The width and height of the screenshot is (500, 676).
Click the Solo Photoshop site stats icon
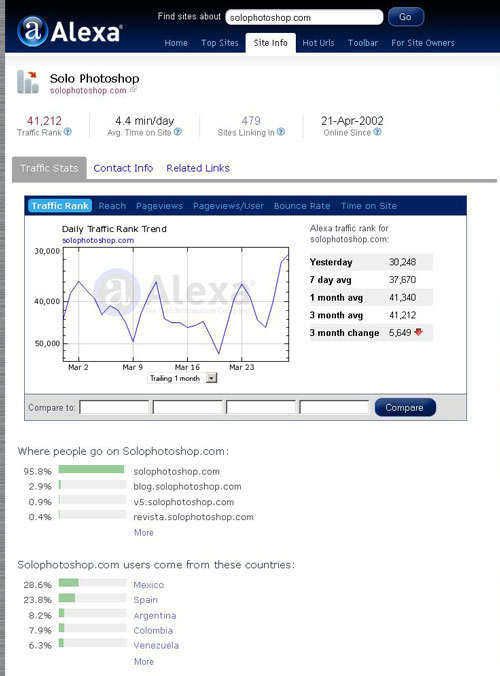[28, 81]
